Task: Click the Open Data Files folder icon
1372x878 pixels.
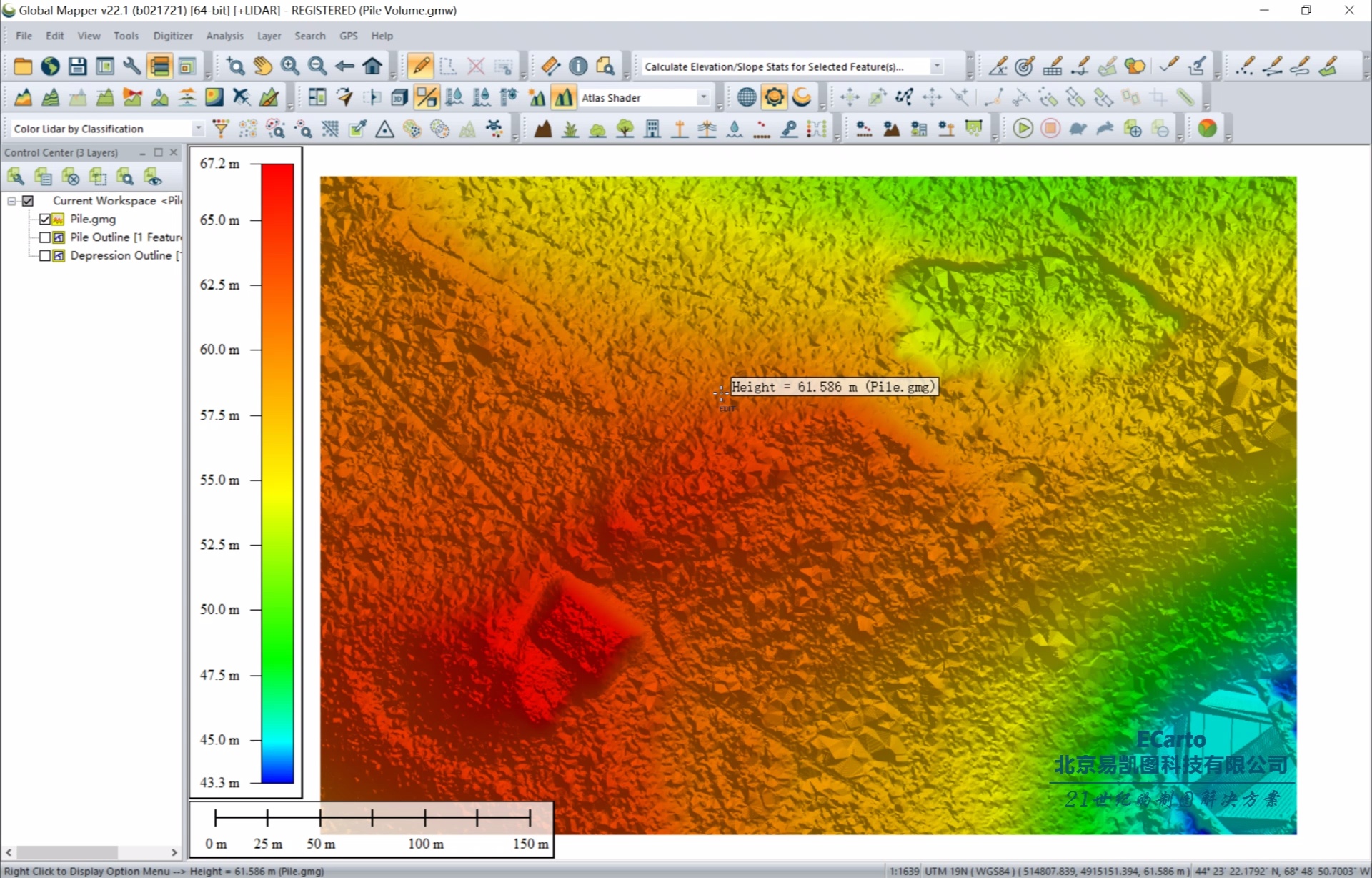Action: pyautogui.click(x=23, y=66)
